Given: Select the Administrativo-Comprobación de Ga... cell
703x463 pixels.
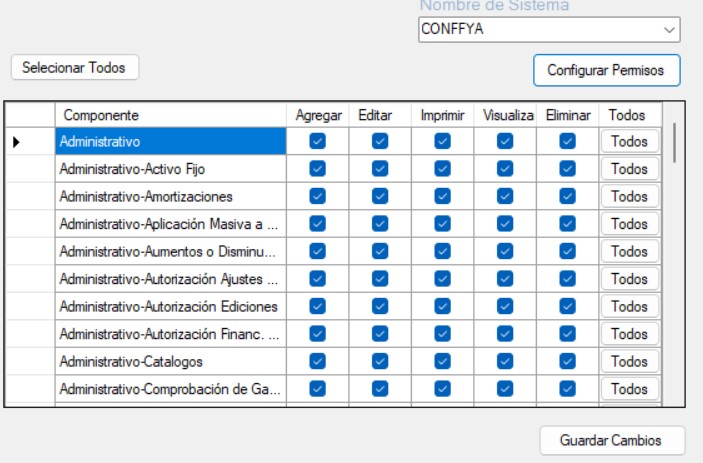Looking at the screenshot, I should click(x=171, y=389).
